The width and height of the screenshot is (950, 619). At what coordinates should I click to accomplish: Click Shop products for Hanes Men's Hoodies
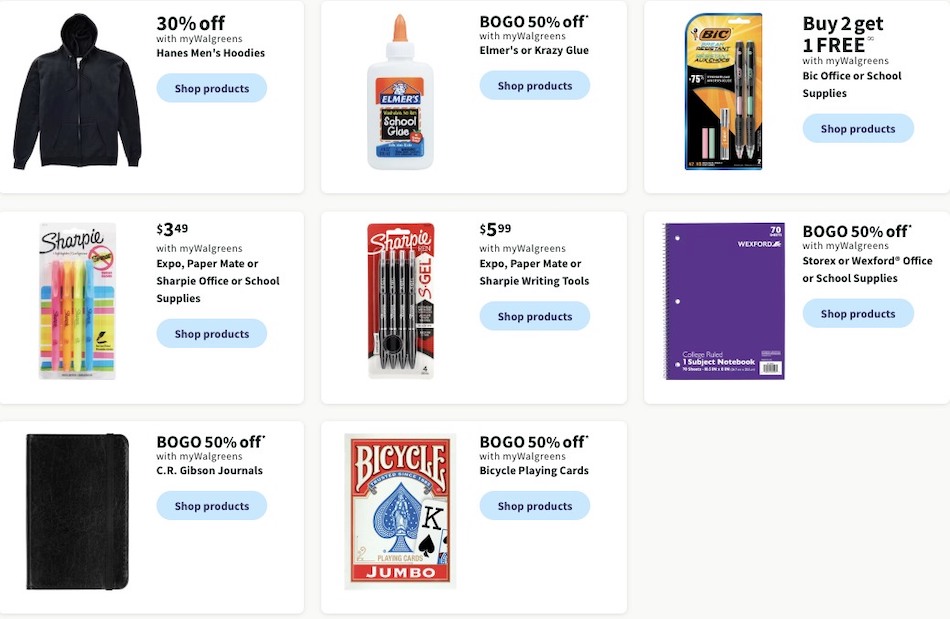(211, 88)
